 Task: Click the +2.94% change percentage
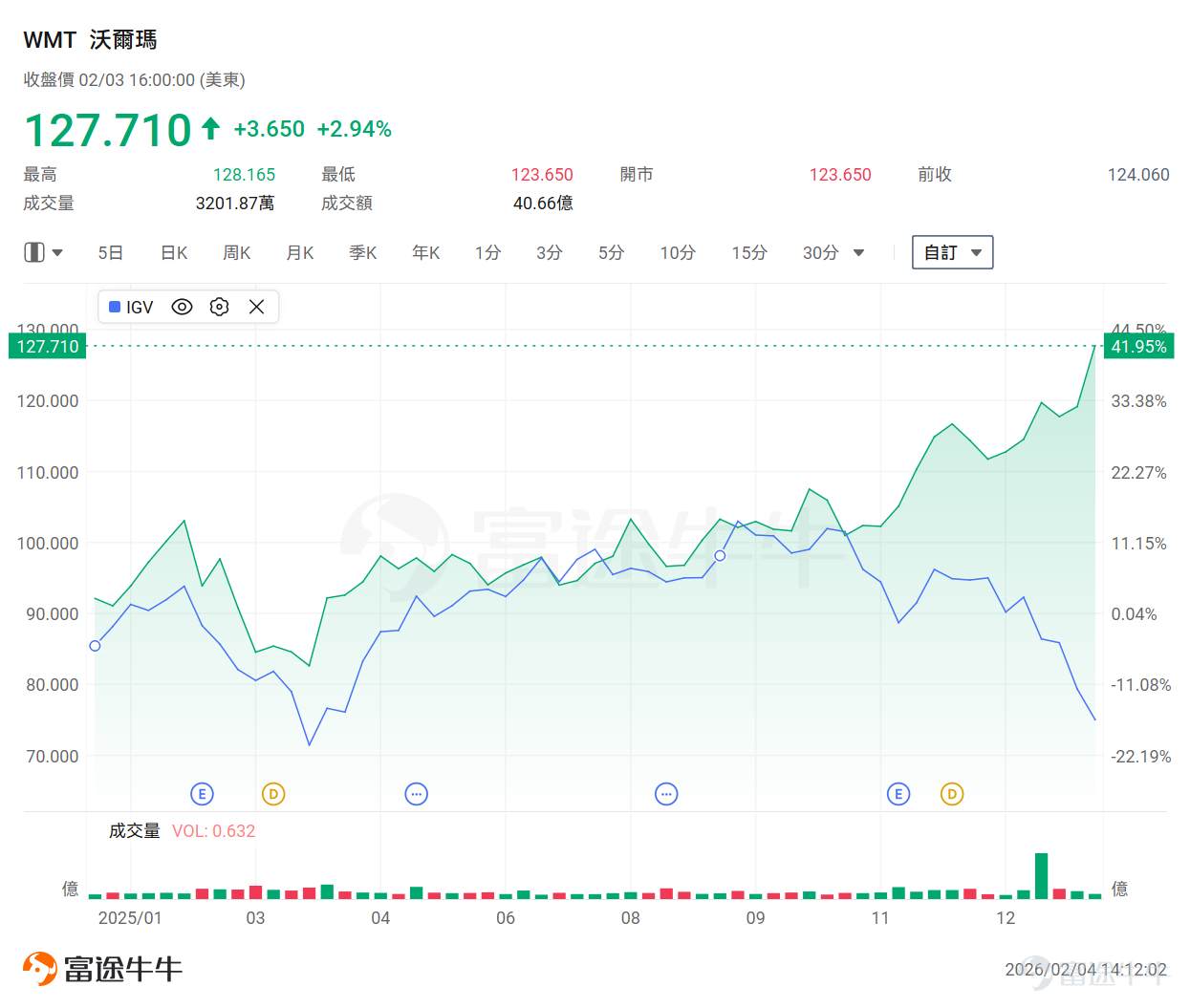[355, 129]
